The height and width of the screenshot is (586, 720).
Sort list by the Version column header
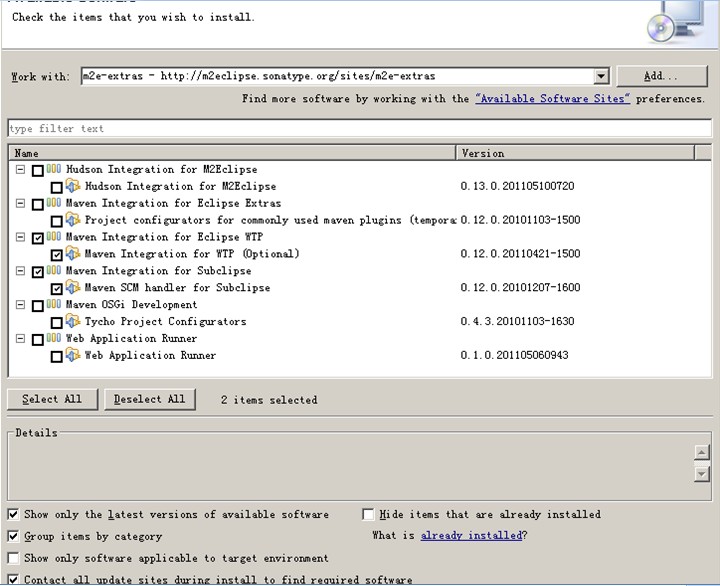575,153
